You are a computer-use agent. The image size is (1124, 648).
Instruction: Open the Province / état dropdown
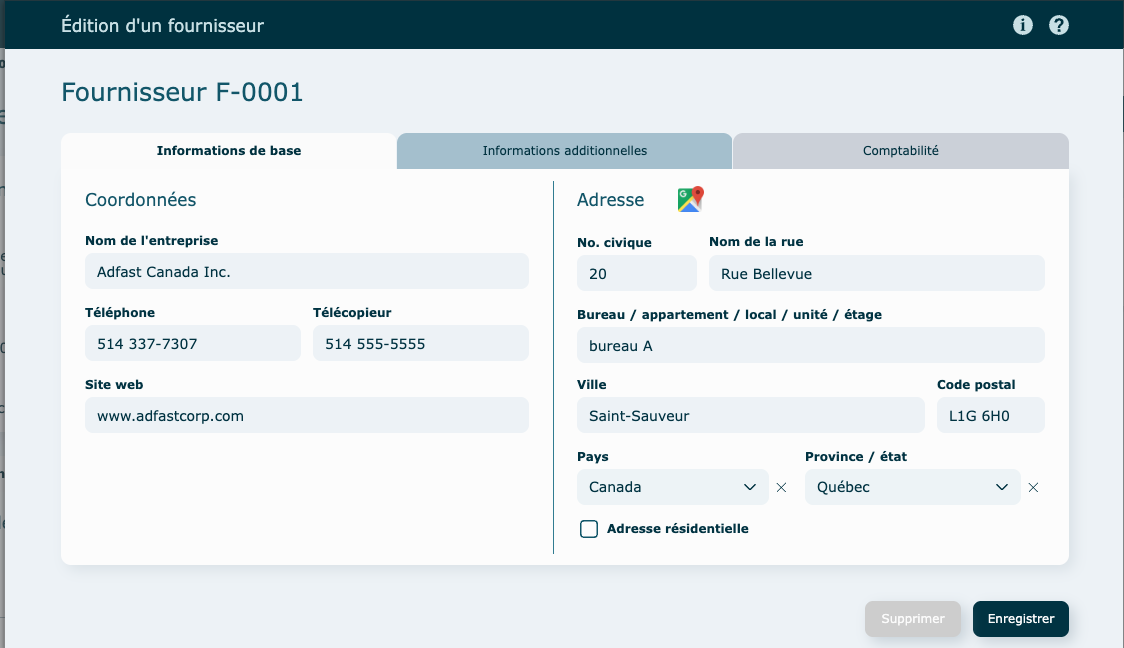point(912,487)
